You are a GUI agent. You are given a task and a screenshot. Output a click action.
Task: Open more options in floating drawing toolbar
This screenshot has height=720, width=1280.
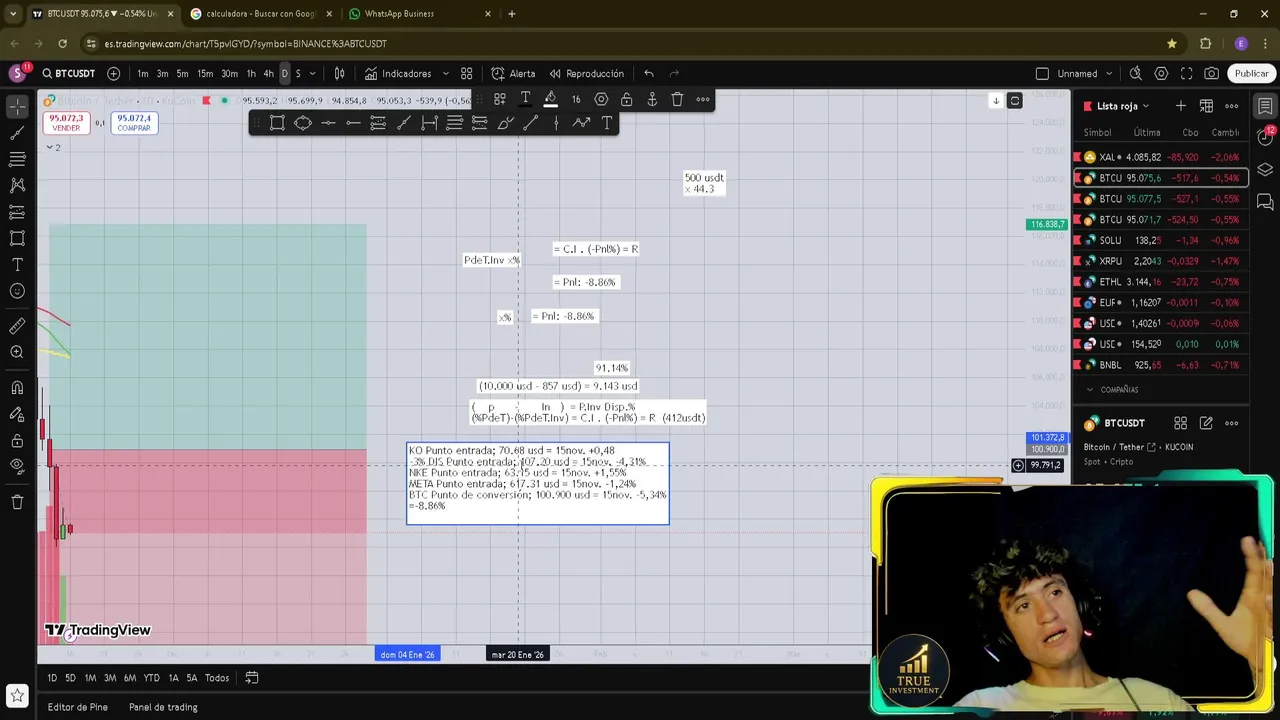click(x=703, y=99)
